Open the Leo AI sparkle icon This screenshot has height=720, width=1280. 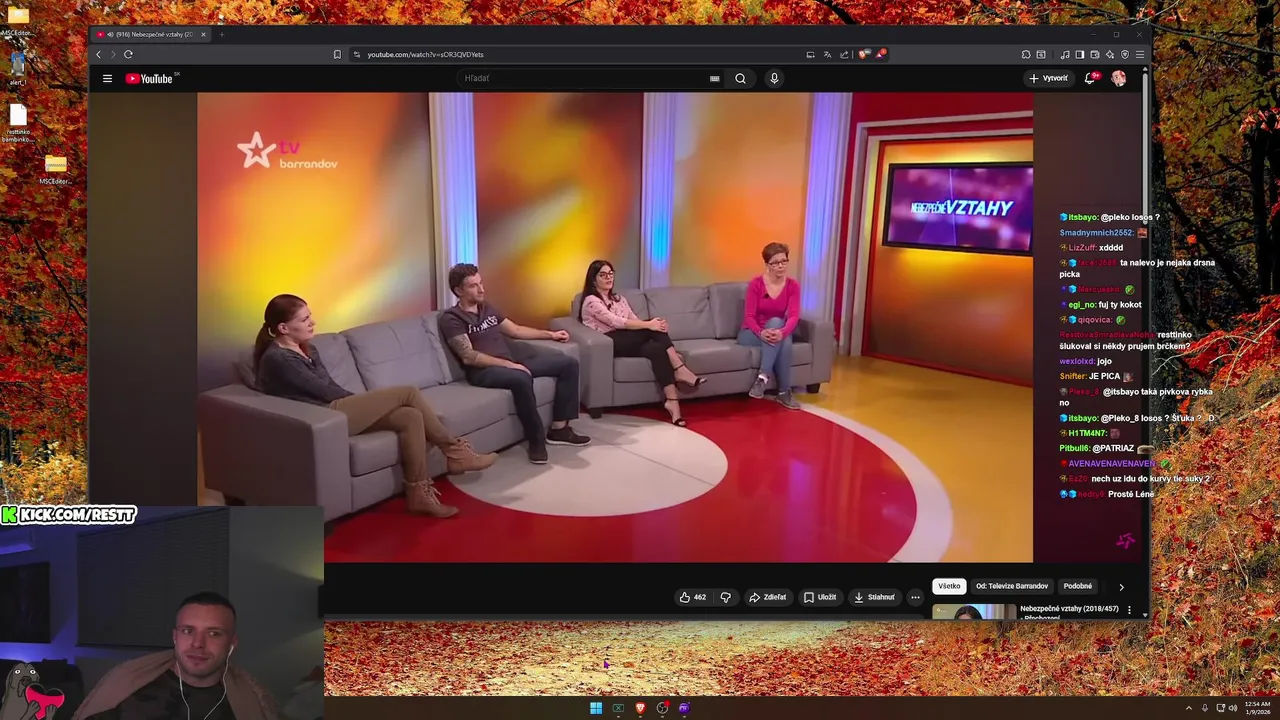point(1110,54)
